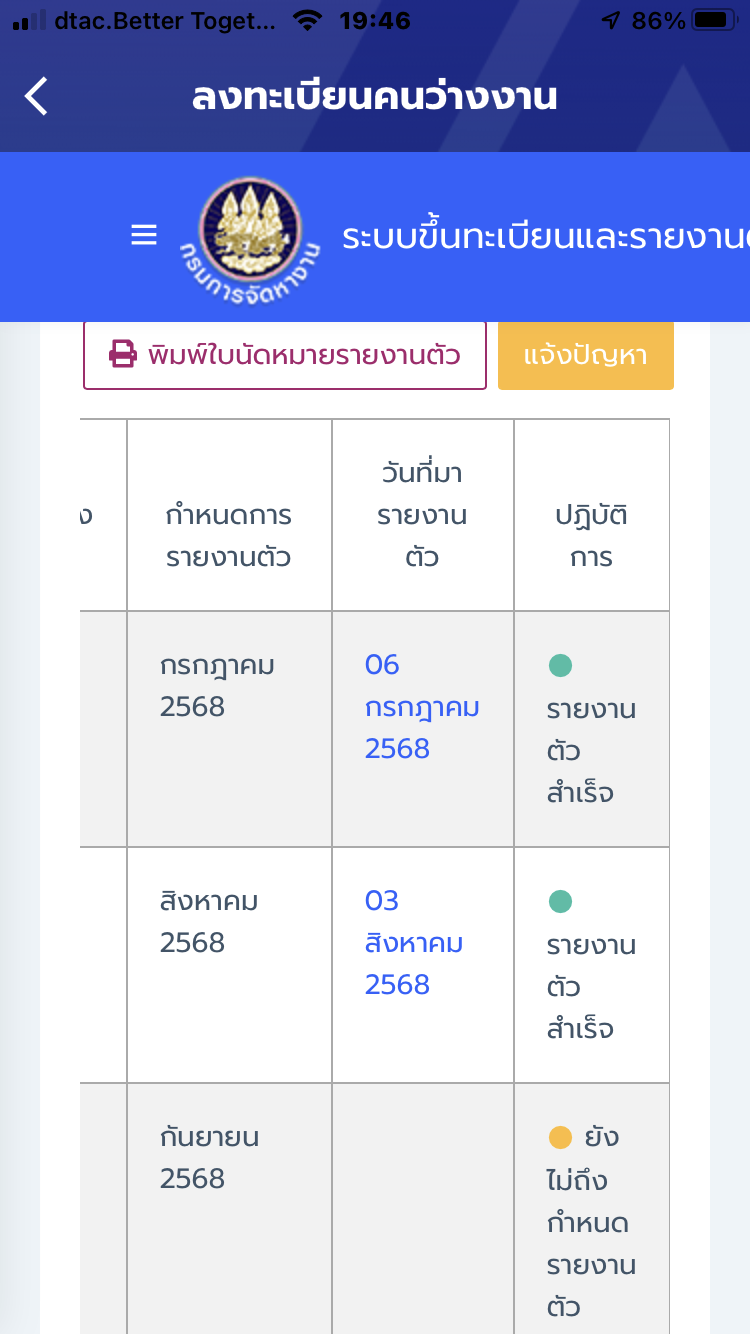Viewport: 750px width, 1334px height.
Task: Open the hamburger menu icon
Action: (x=144, y=235)
